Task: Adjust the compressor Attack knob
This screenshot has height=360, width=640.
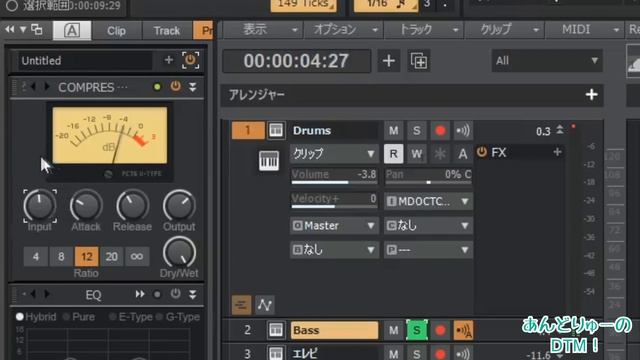Action: (x=86, y=205)
